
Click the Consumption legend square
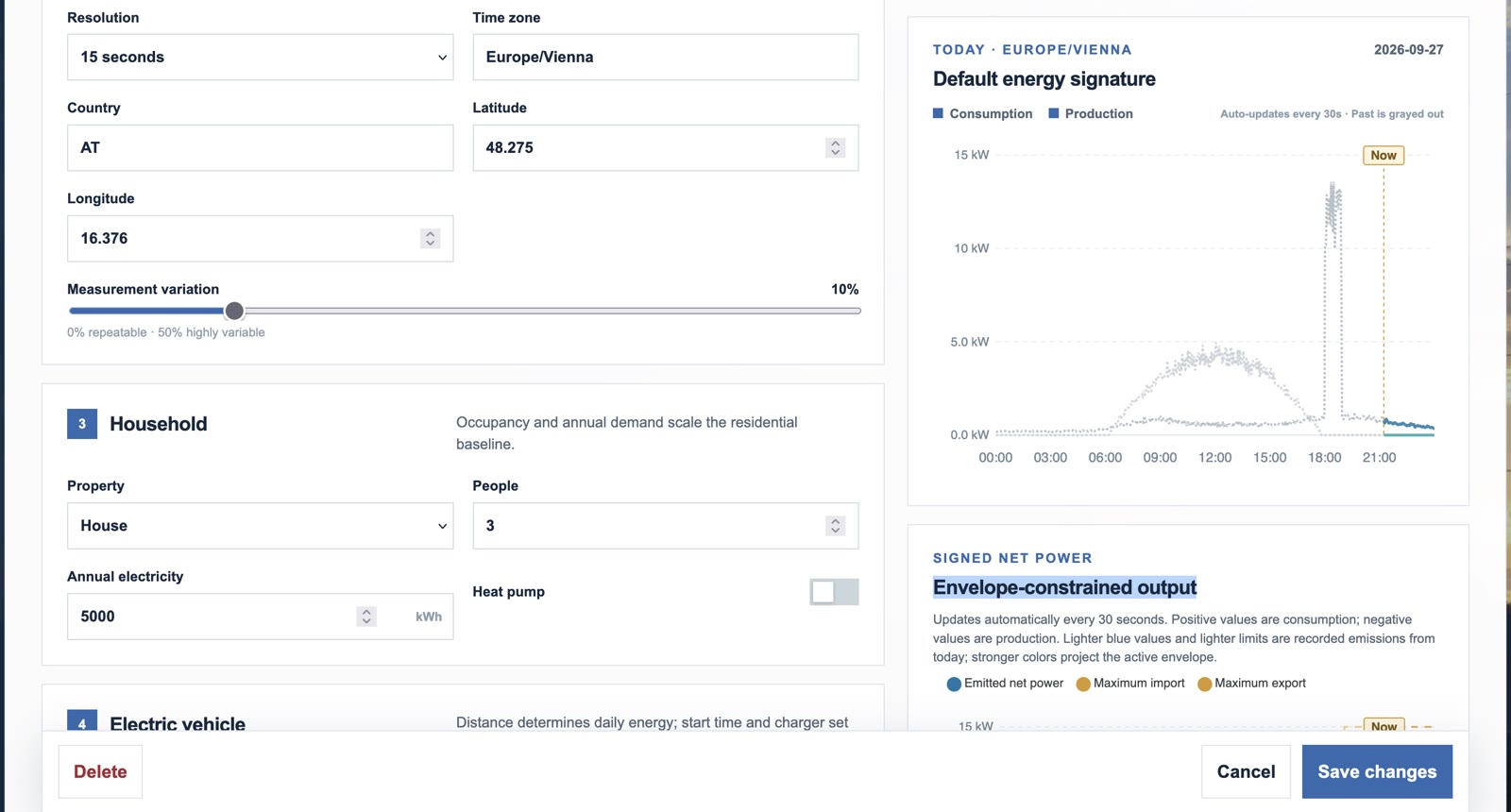pyautogui.click(x=938, y=113)
